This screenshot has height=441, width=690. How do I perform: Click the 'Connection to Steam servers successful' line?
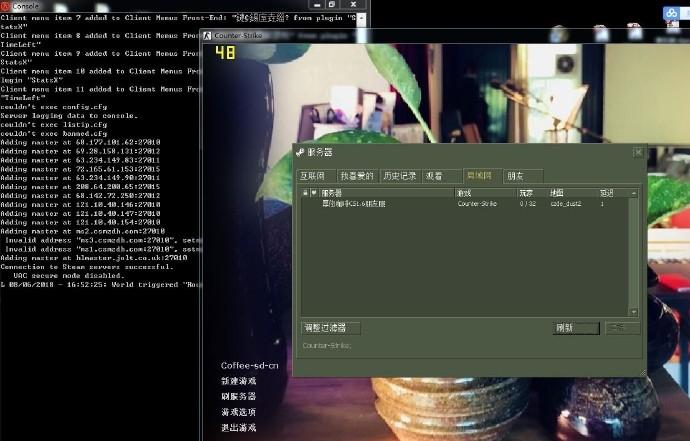pyautogui.click(x=87, y=267)
